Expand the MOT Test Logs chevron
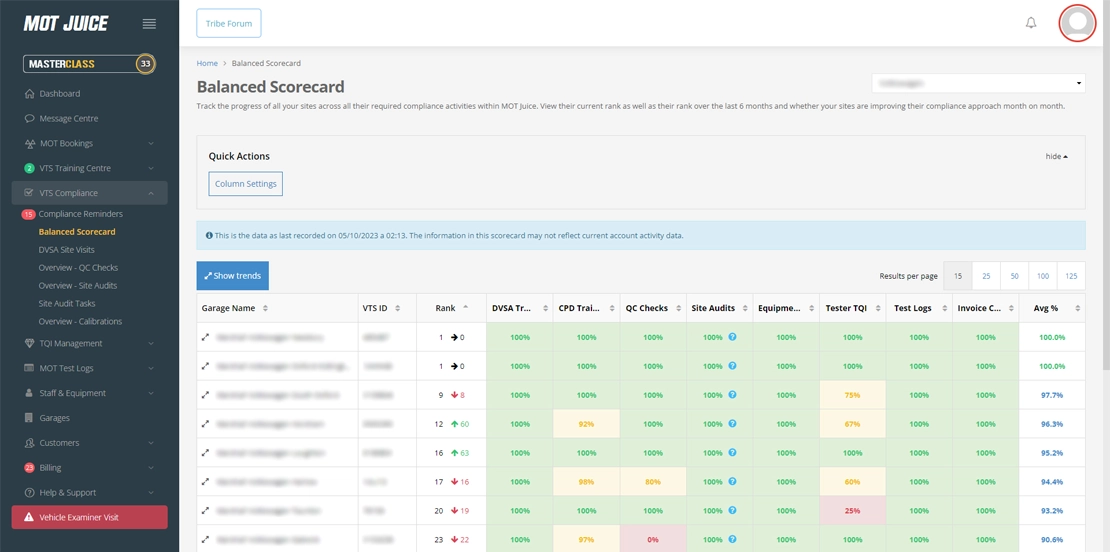The width and height of the screenshot is (1110, 552). tap(151, 368)
